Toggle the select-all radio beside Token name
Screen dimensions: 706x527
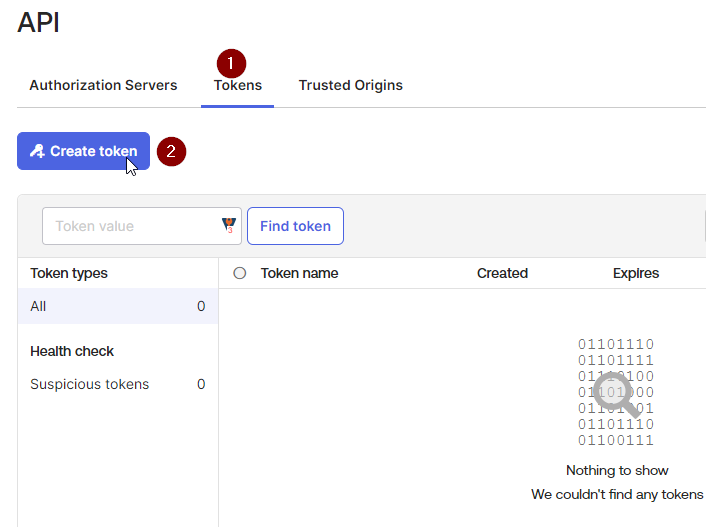[240, 273]
